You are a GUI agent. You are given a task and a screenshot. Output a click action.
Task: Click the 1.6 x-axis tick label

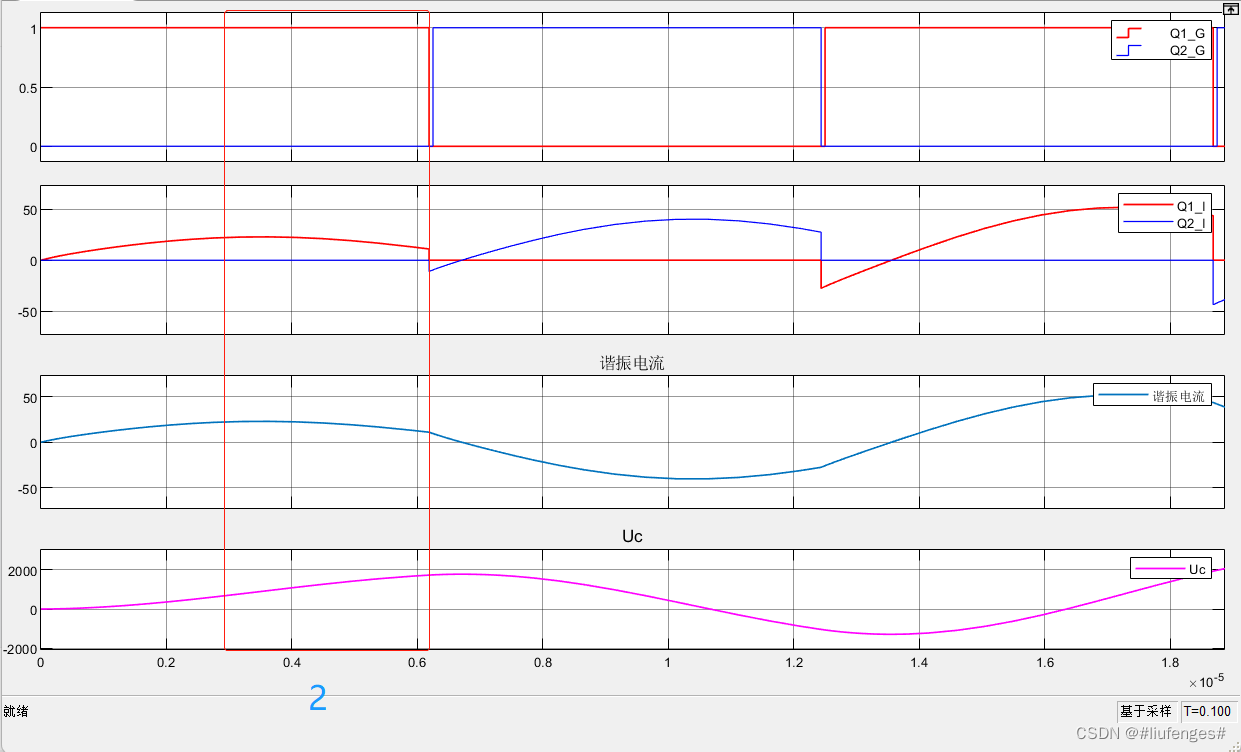(1045, 662)
